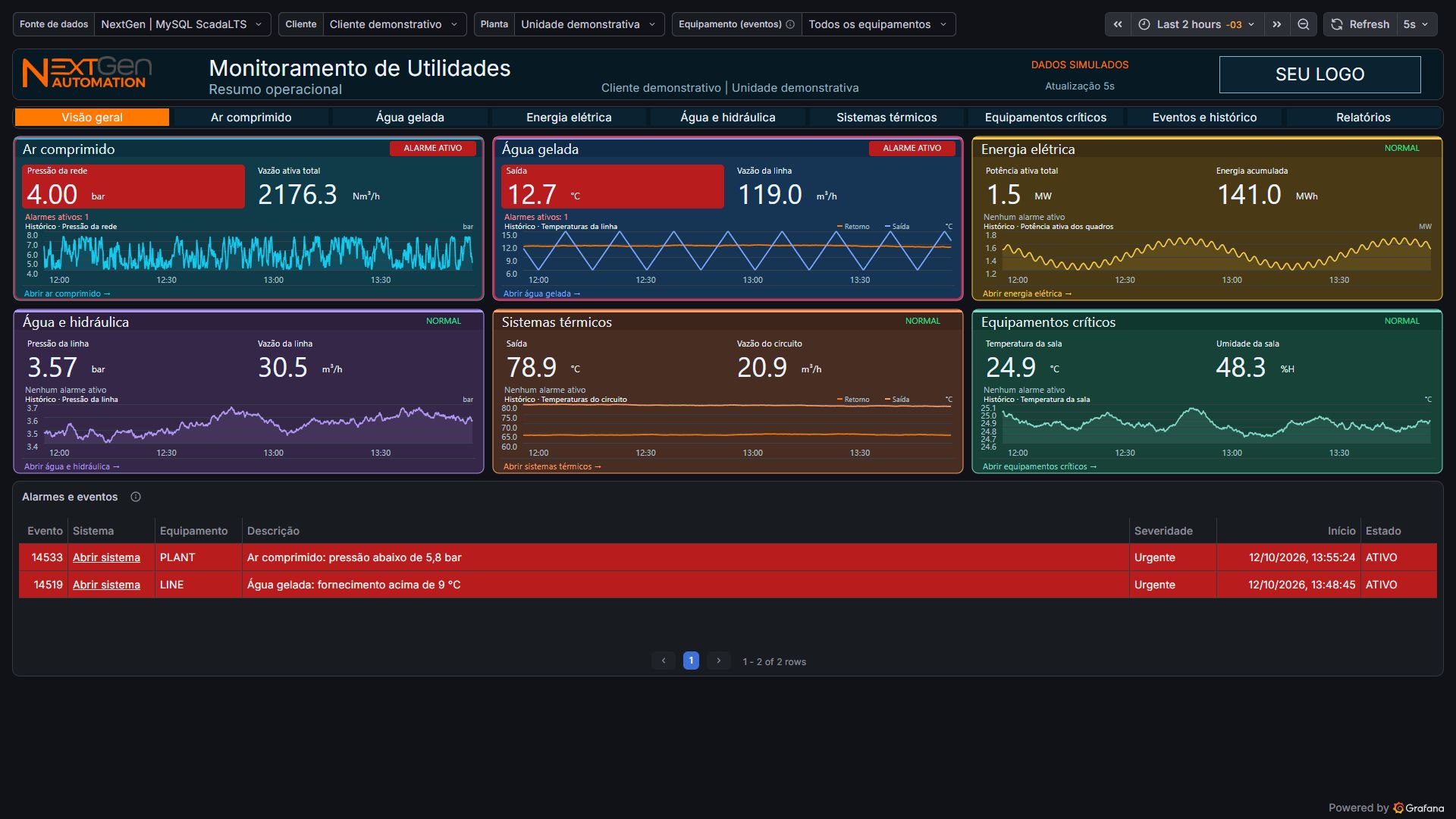The image size is (1456, 819).
Task: Shift time range backward with double-left arrows
Action: click(1118, 24)
